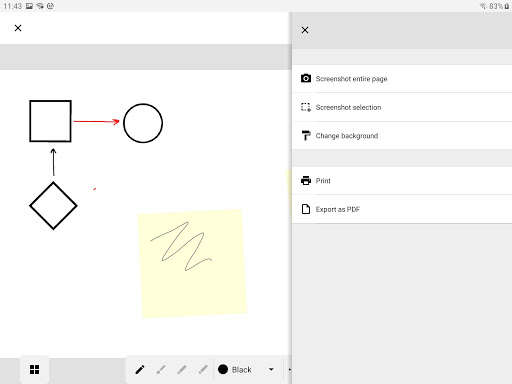Viewport: 512px width, 384px height.
Task: Click the dashed selection screenshot icon
Action: click(x=306, y=107)
